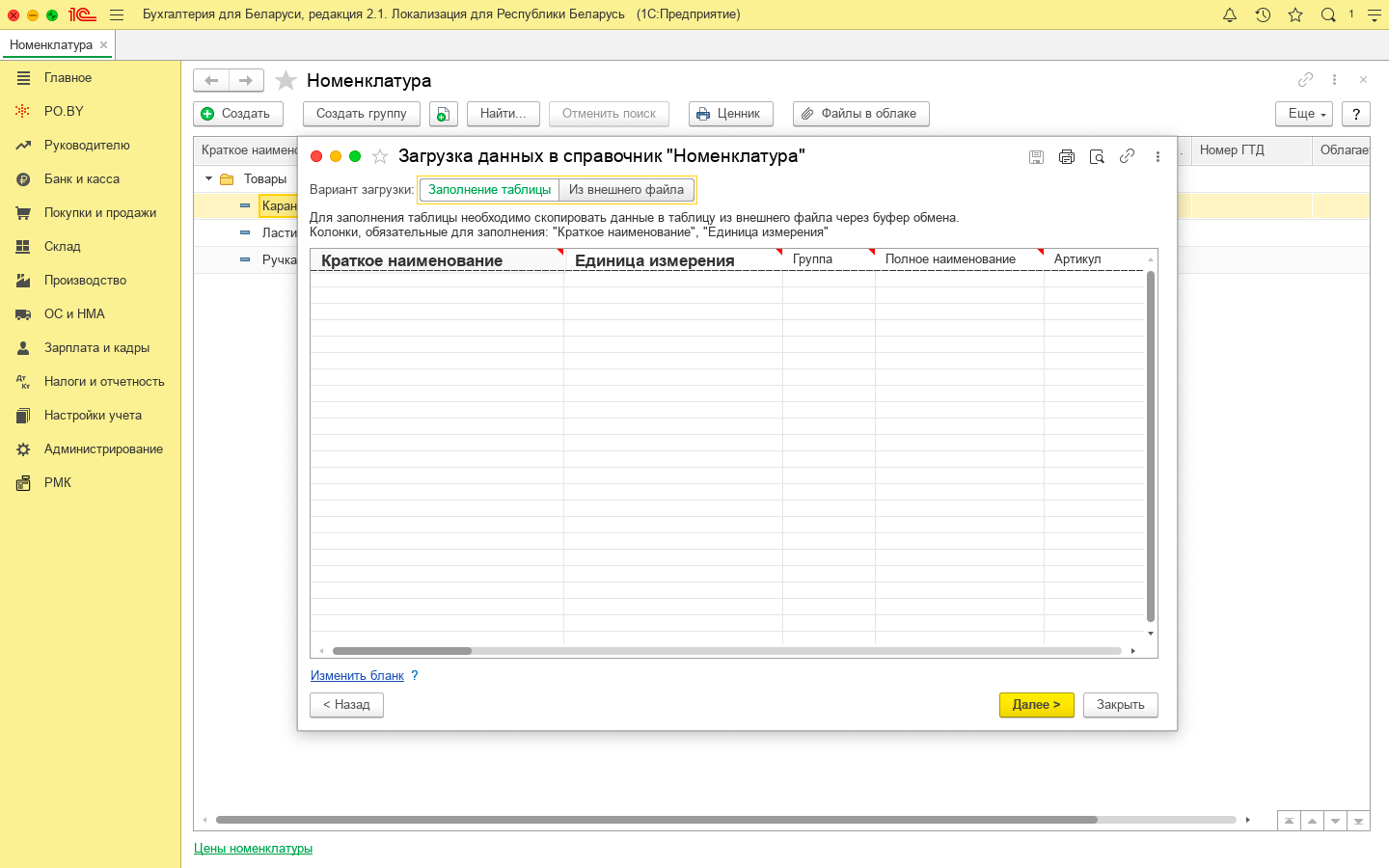Add the dialog to favorites using its star icon
Image resolution: width=1389 pixels, height=868 pixels.
(380, 156)
